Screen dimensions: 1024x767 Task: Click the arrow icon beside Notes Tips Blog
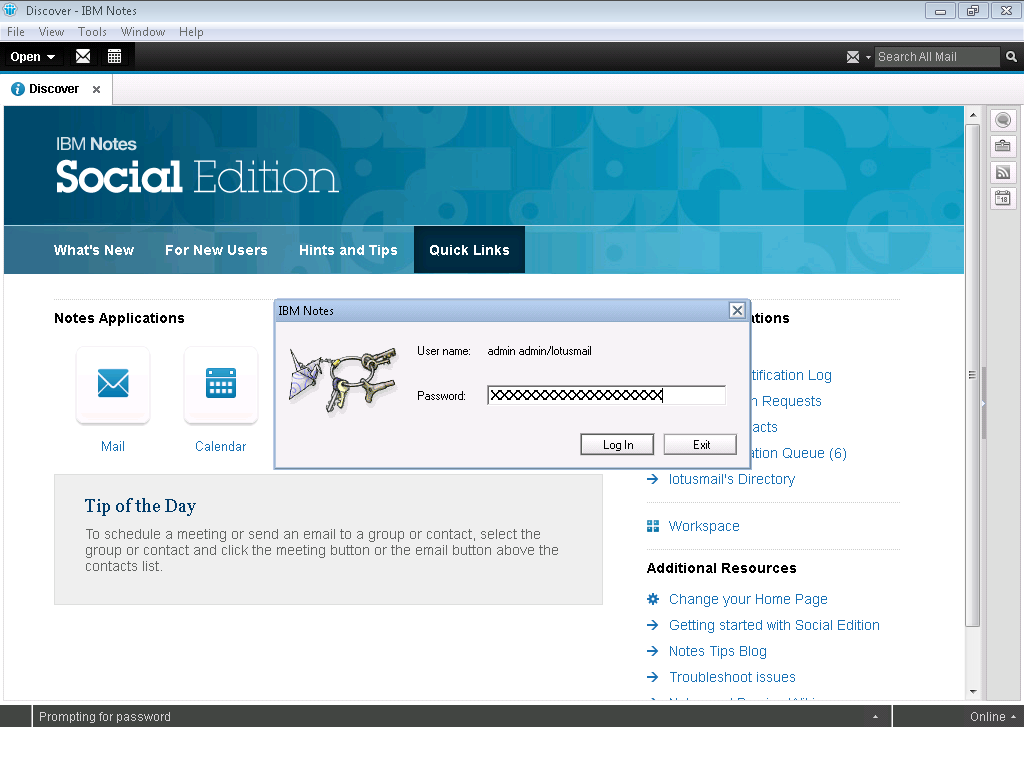coord(652,651)
